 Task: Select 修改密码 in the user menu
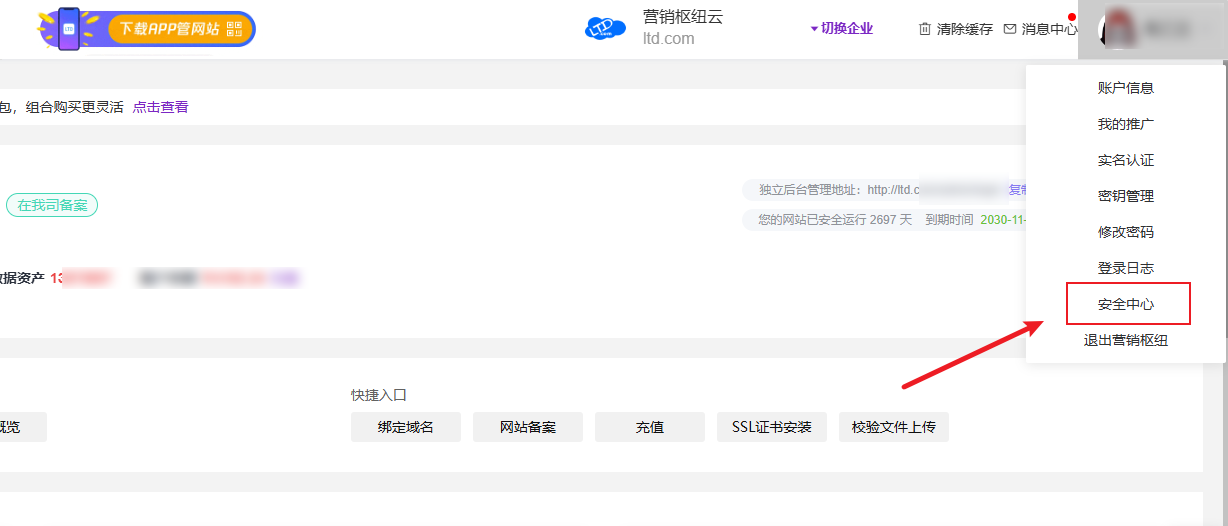[x=1125, y=232]
